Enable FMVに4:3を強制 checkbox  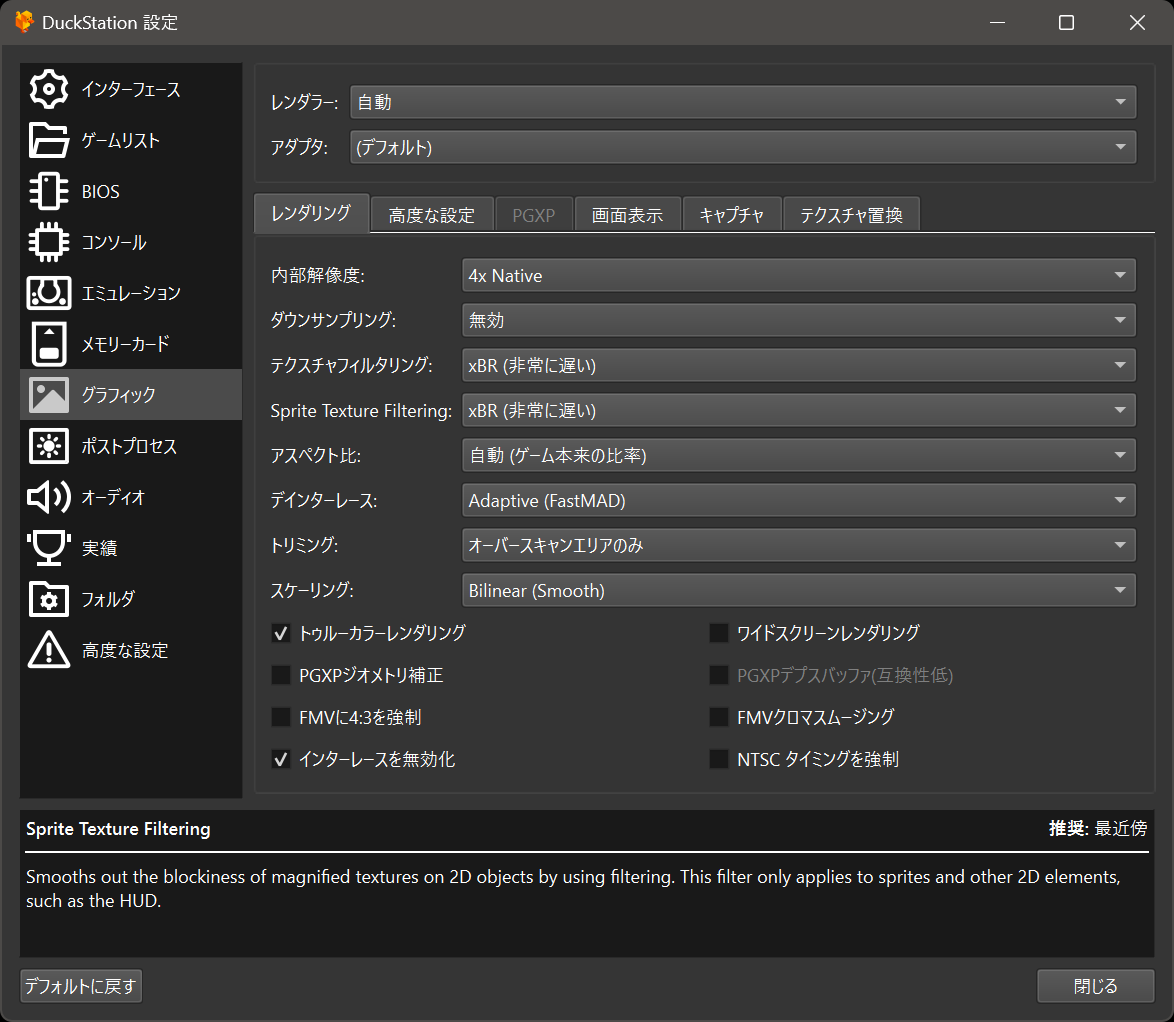point(281,717)
